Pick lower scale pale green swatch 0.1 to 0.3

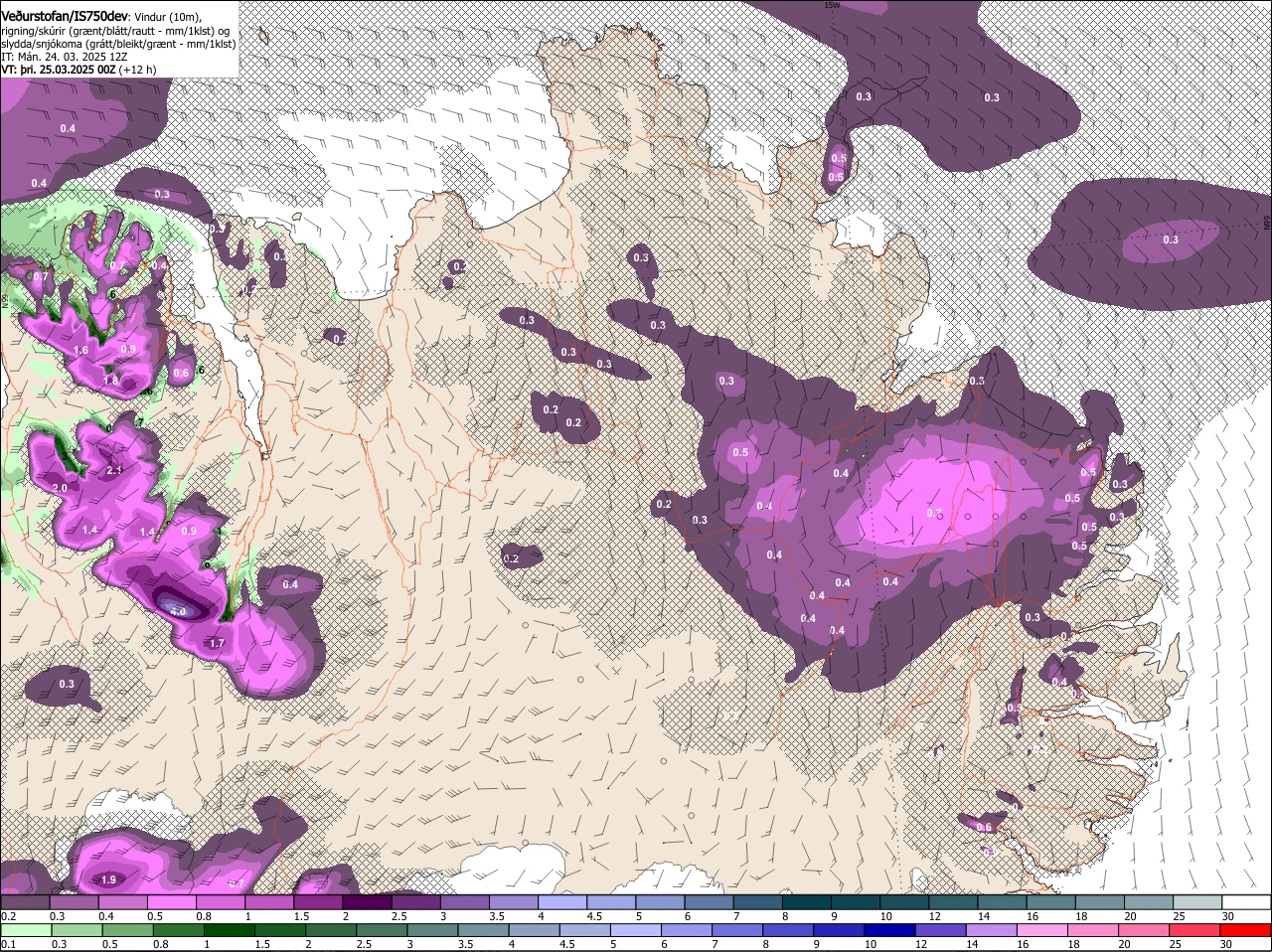click(27, 929)
